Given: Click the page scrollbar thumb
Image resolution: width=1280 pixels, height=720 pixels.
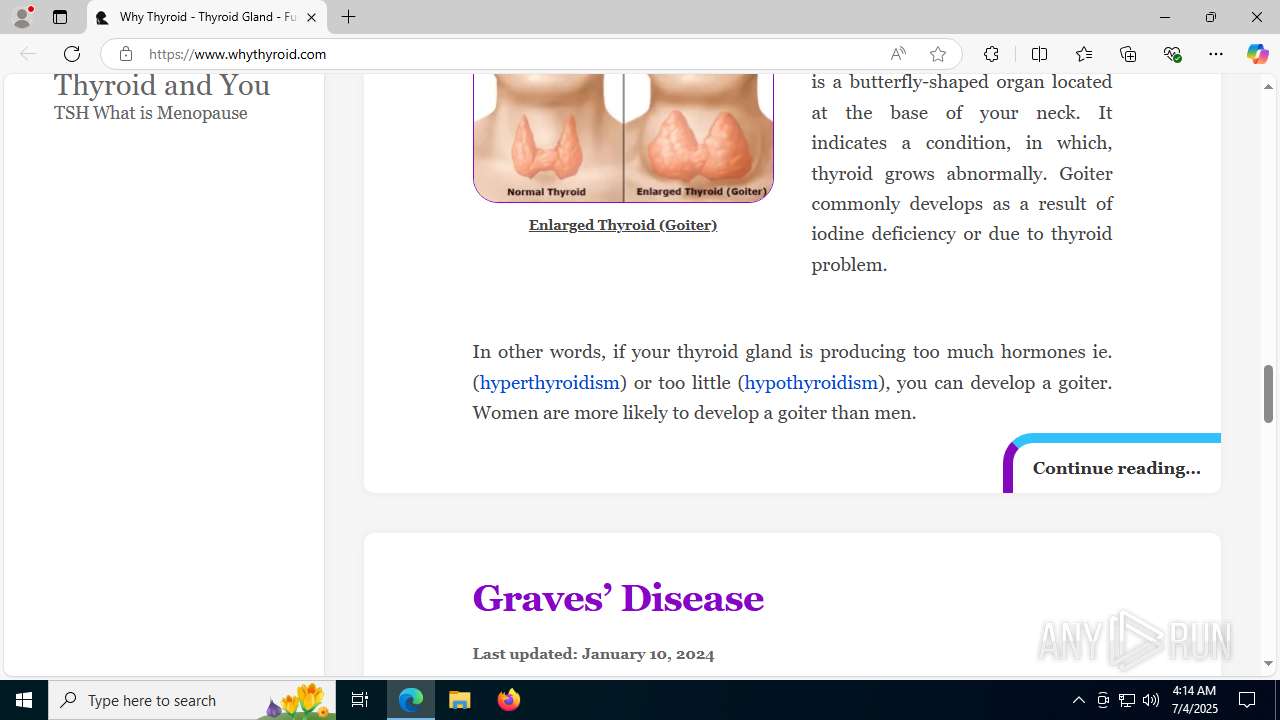Looking at the screenshot, I should [x=1268, y=393].
